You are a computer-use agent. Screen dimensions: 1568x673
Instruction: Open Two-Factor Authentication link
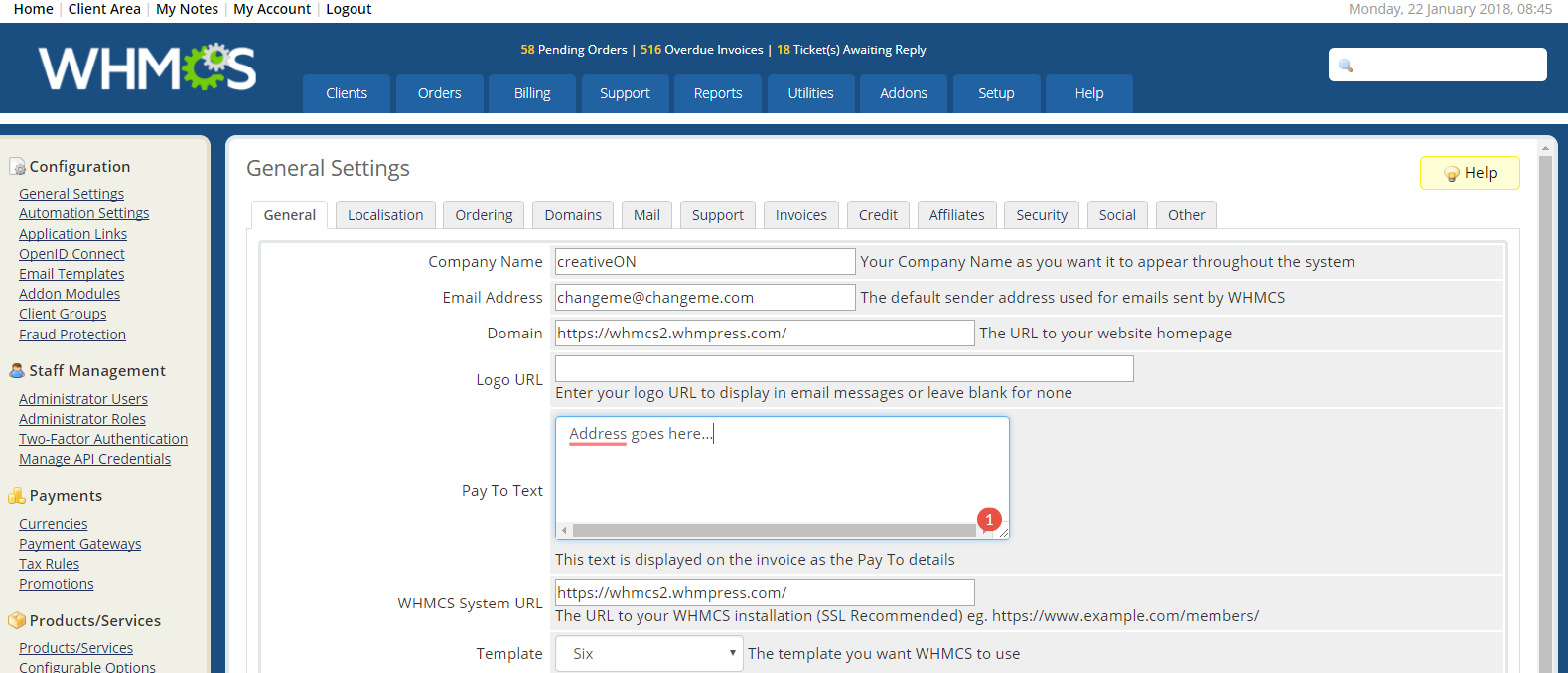pyautogui.click(x=103, y=439)
